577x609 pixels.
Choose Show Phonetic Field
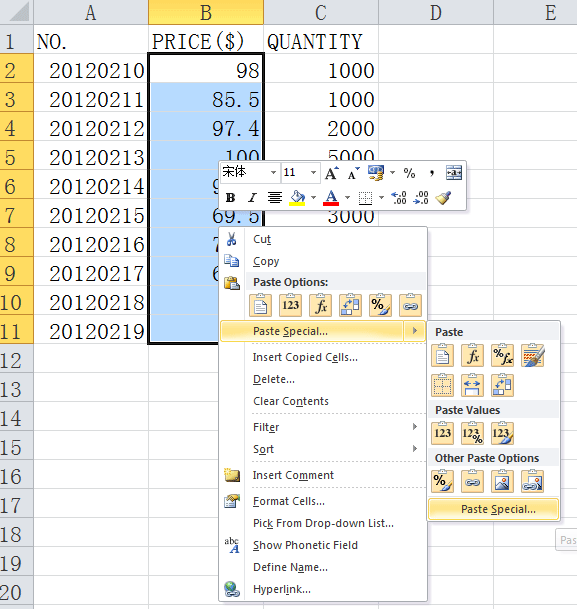[x=305, y=545]
